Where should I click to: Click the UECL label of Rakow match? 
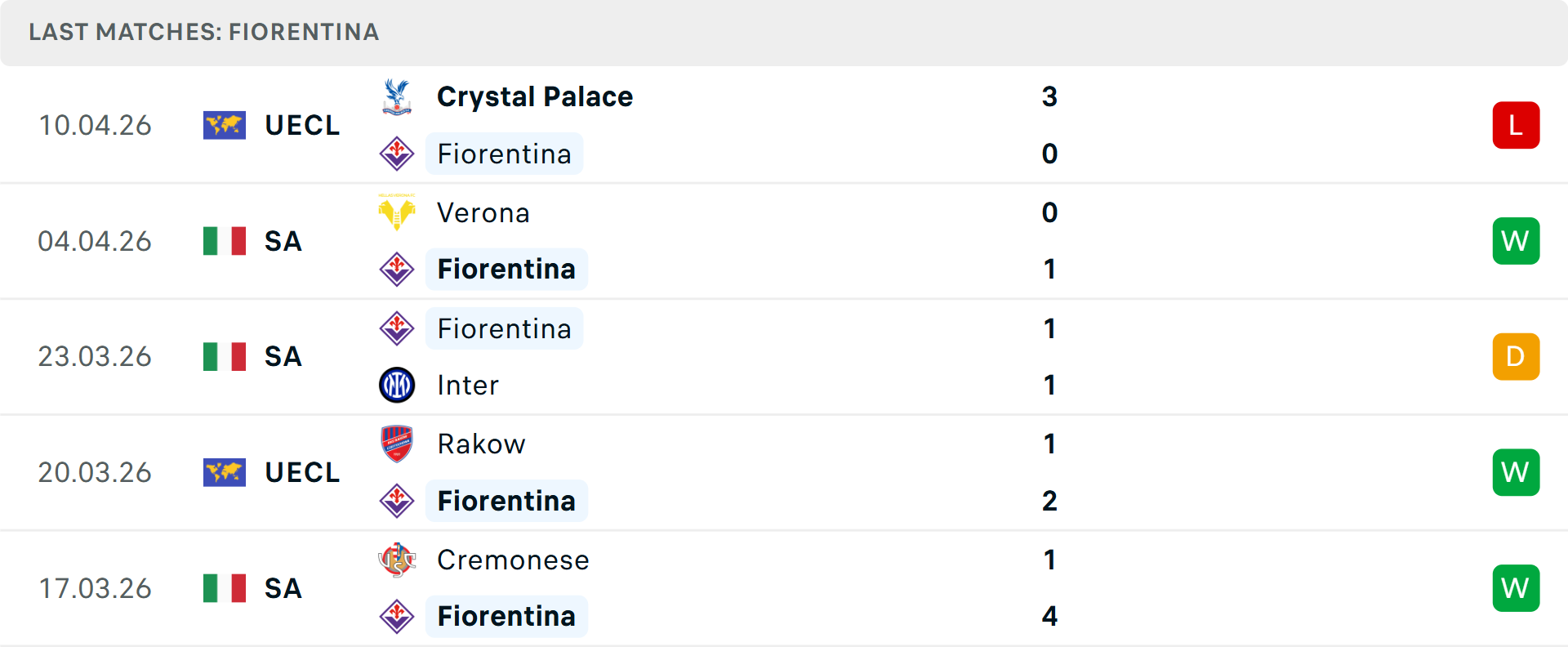pyautogui.click(x=302, y=472)
